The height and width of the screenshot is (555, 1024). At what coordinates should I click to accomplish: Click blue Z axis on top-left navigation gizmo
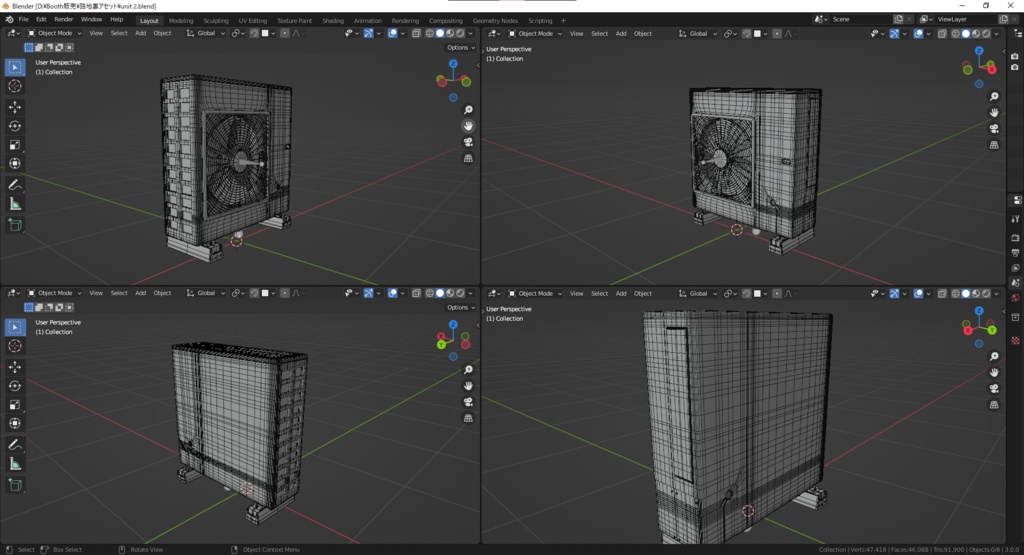coord(453,63)
